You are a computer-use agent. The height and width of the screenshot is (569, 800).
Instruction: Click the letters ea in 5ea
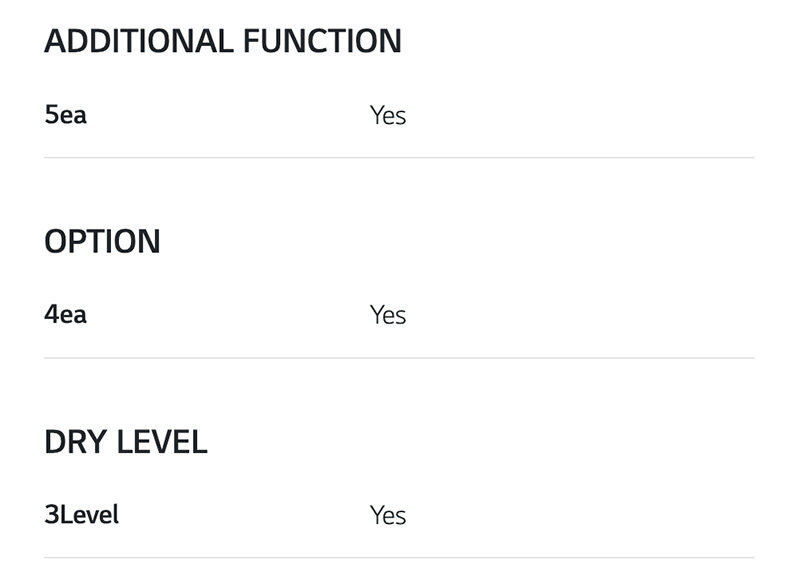pyautogui.click(x=73, y=116)
